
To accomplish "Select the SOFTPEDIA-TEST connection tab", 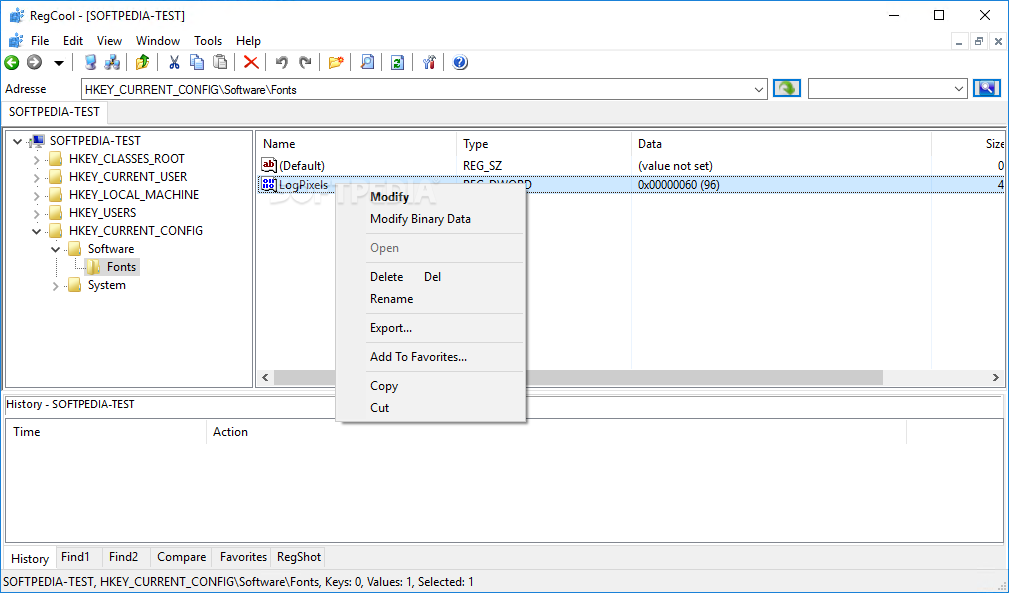I will click(55, 112).
